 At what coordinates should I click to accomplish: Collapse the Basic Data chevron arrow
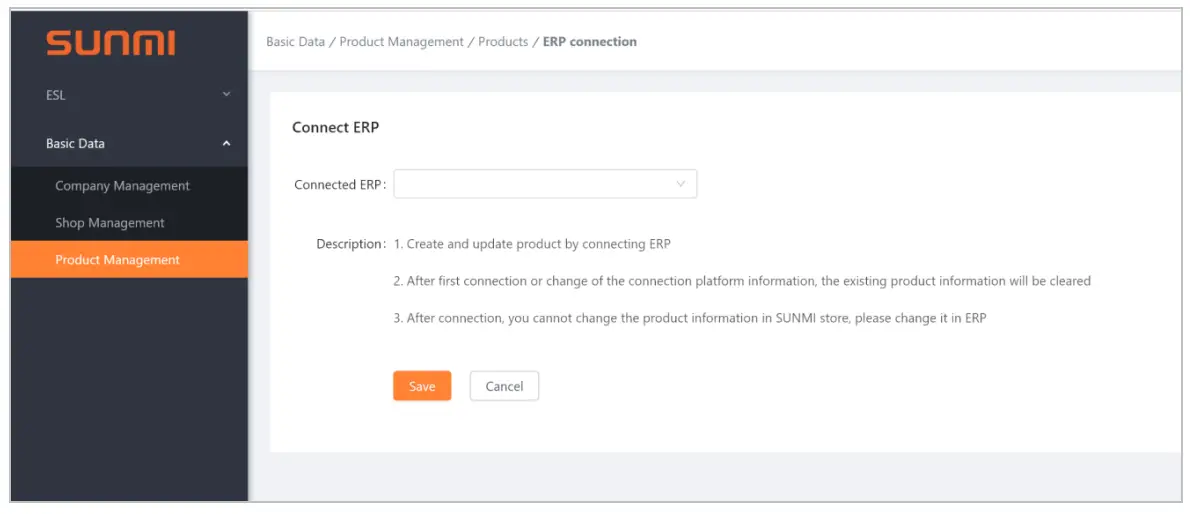coord(226,144)
